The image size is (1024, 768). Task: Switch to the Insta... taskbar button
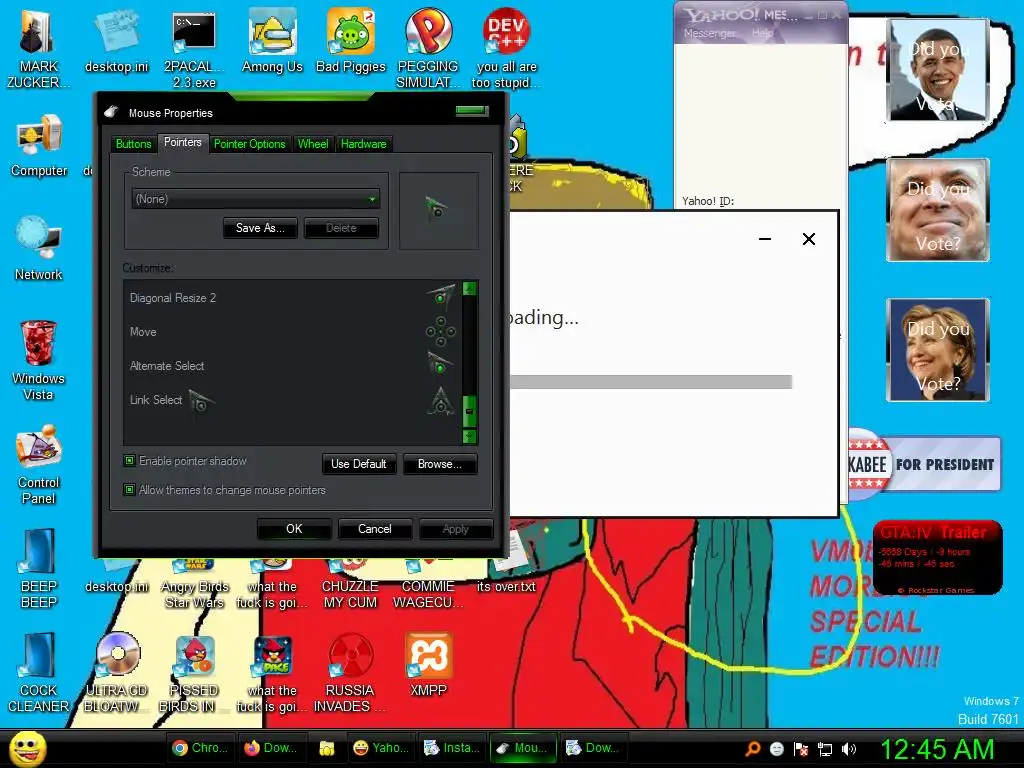451,748
